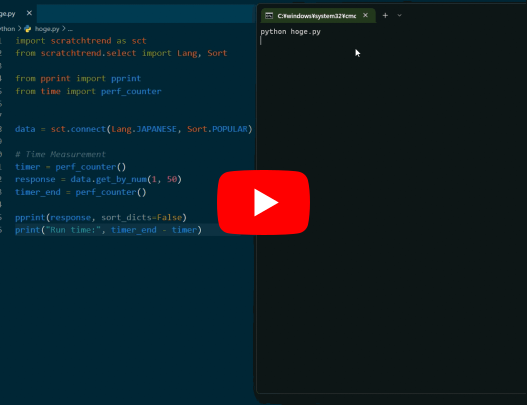This screenshot has width=527, height=405.
Task: Click 'import scratchtrend as sct' code line
Action: pyautogui.click(x=81, y=41)
